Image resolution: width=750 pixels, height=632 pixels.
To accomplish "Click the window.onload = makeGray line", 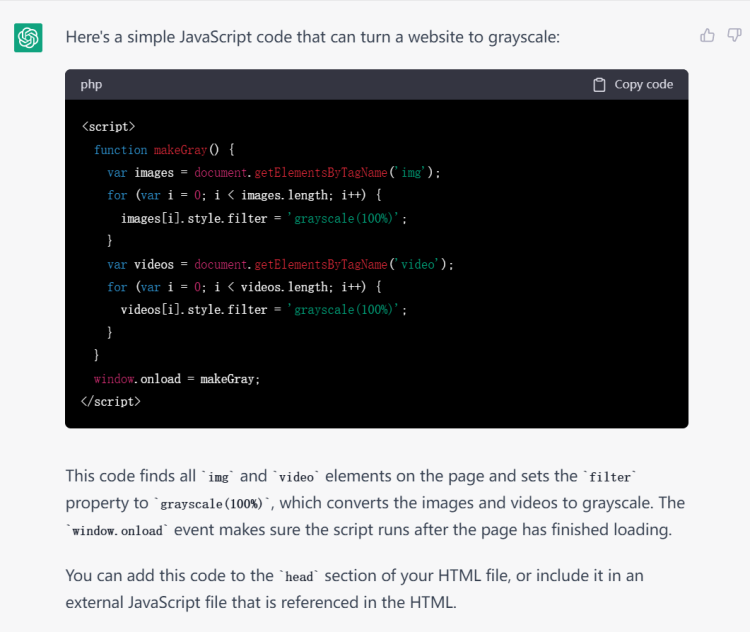I will click(176, 379).
